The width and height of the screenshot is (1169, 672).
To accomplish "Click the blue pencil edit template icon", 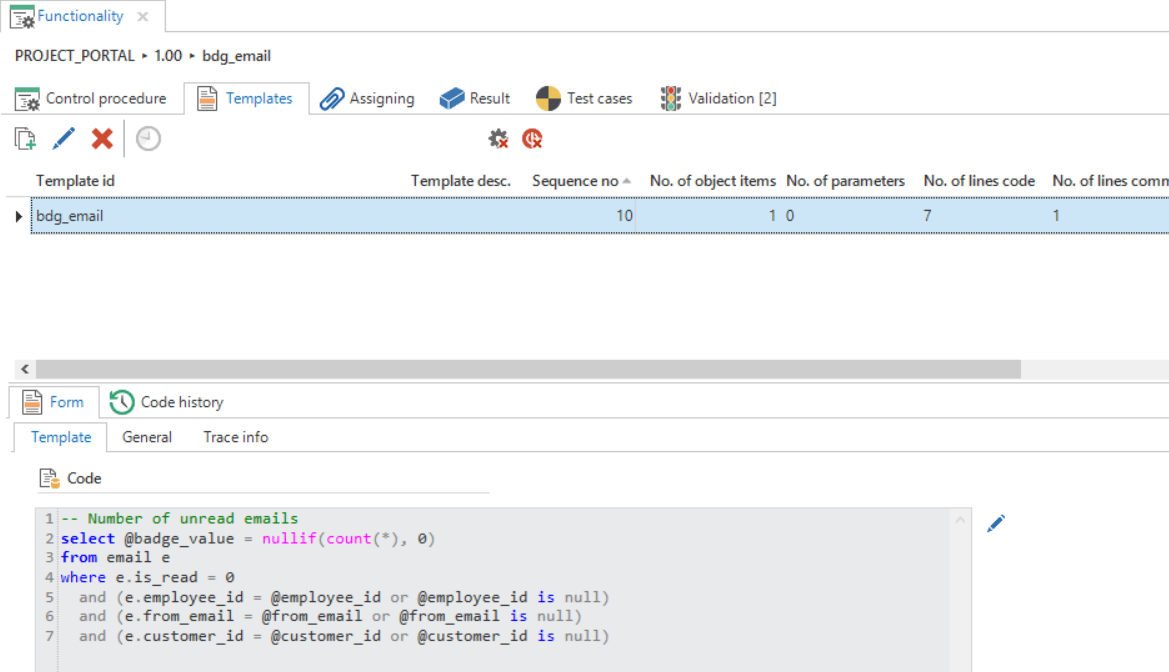I will pos(64,139).
